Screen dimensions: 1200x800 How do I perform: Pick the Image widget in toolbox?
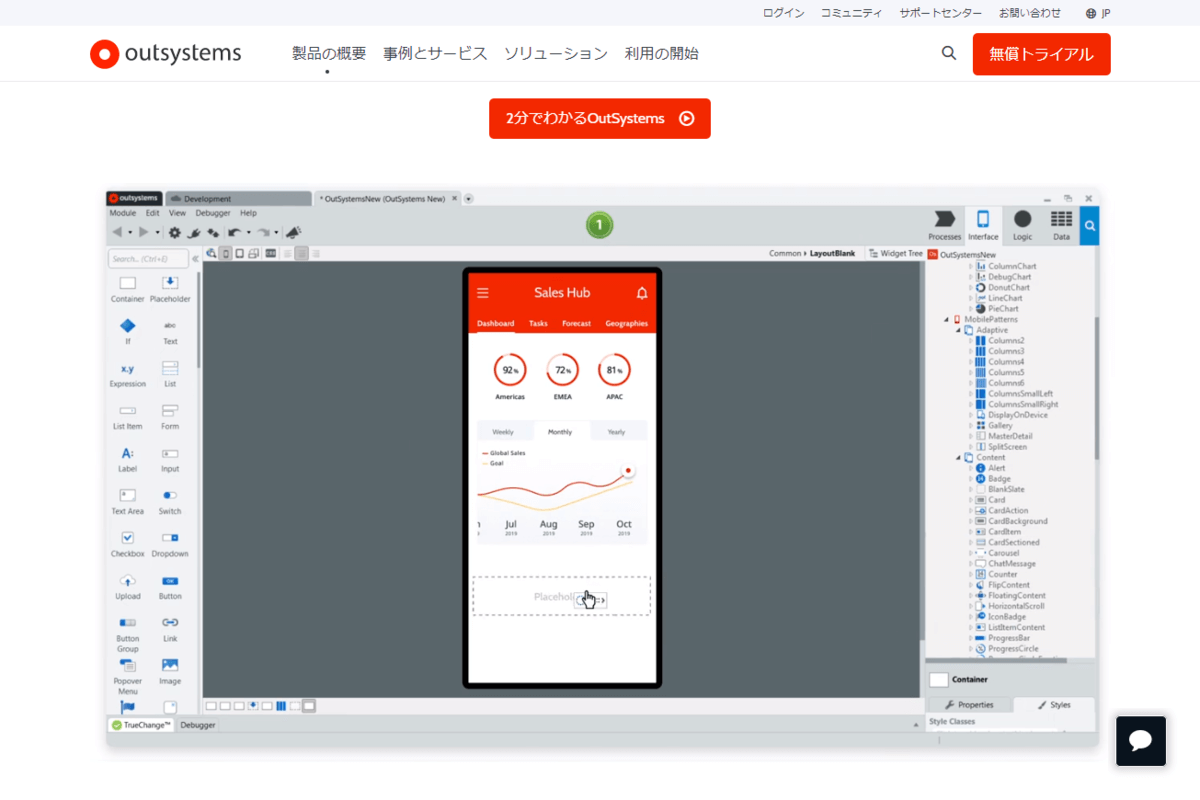(x=170, y=672)
